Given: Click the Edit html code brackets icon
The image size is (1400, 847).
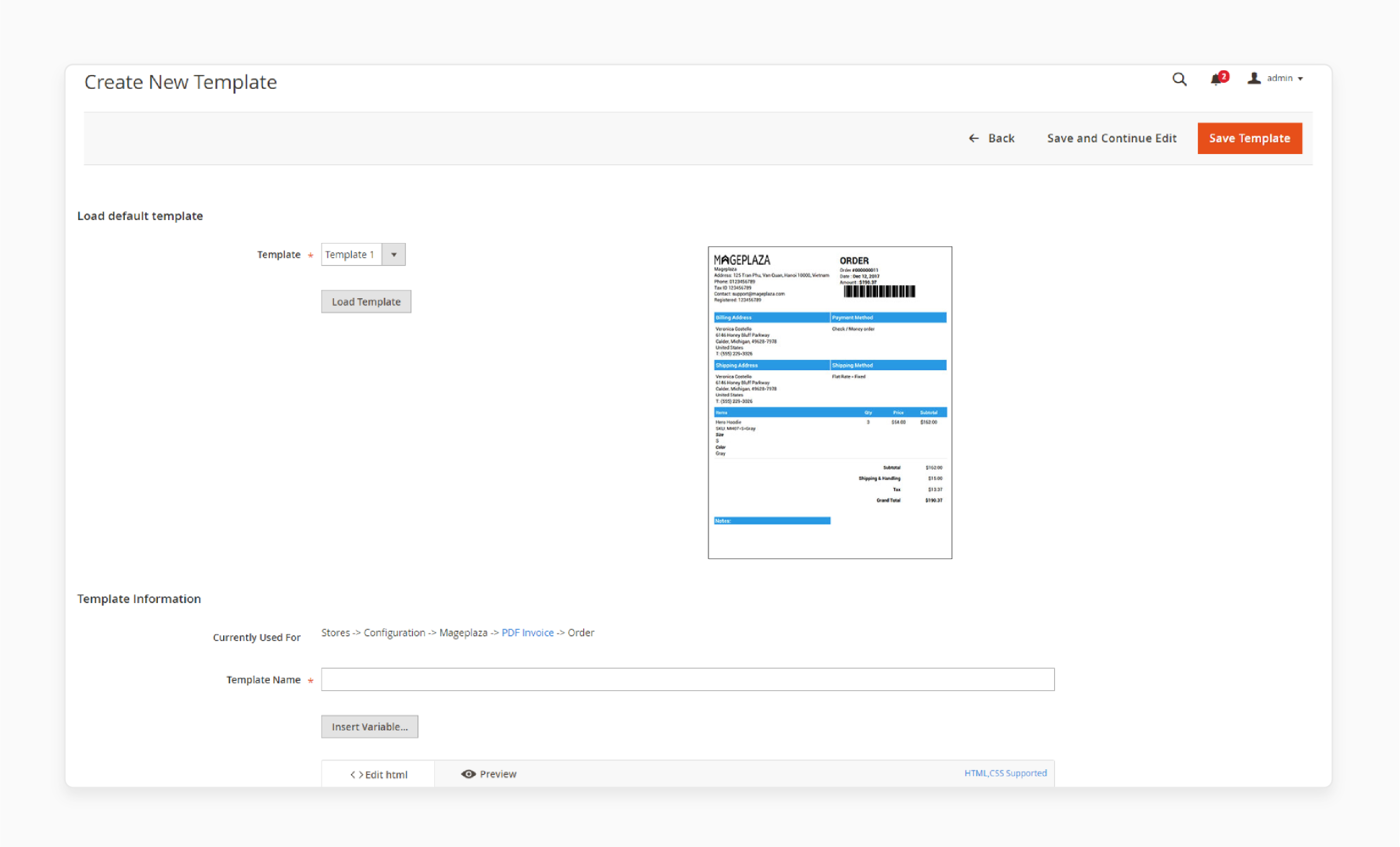Looking at the screenshot, I should coord(356,775).
